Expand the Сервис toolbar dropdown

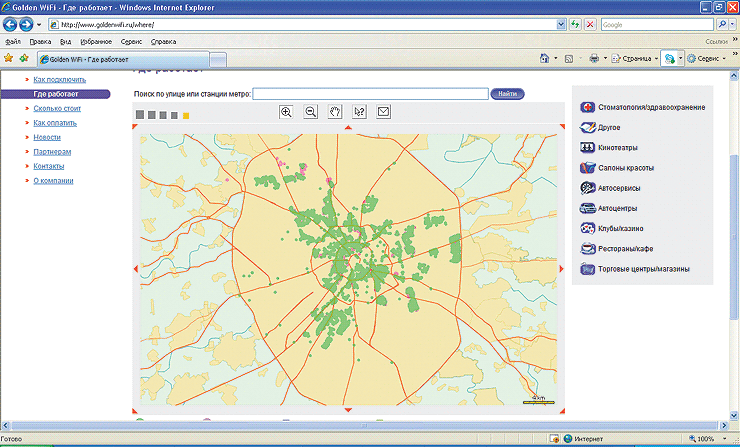724,59
